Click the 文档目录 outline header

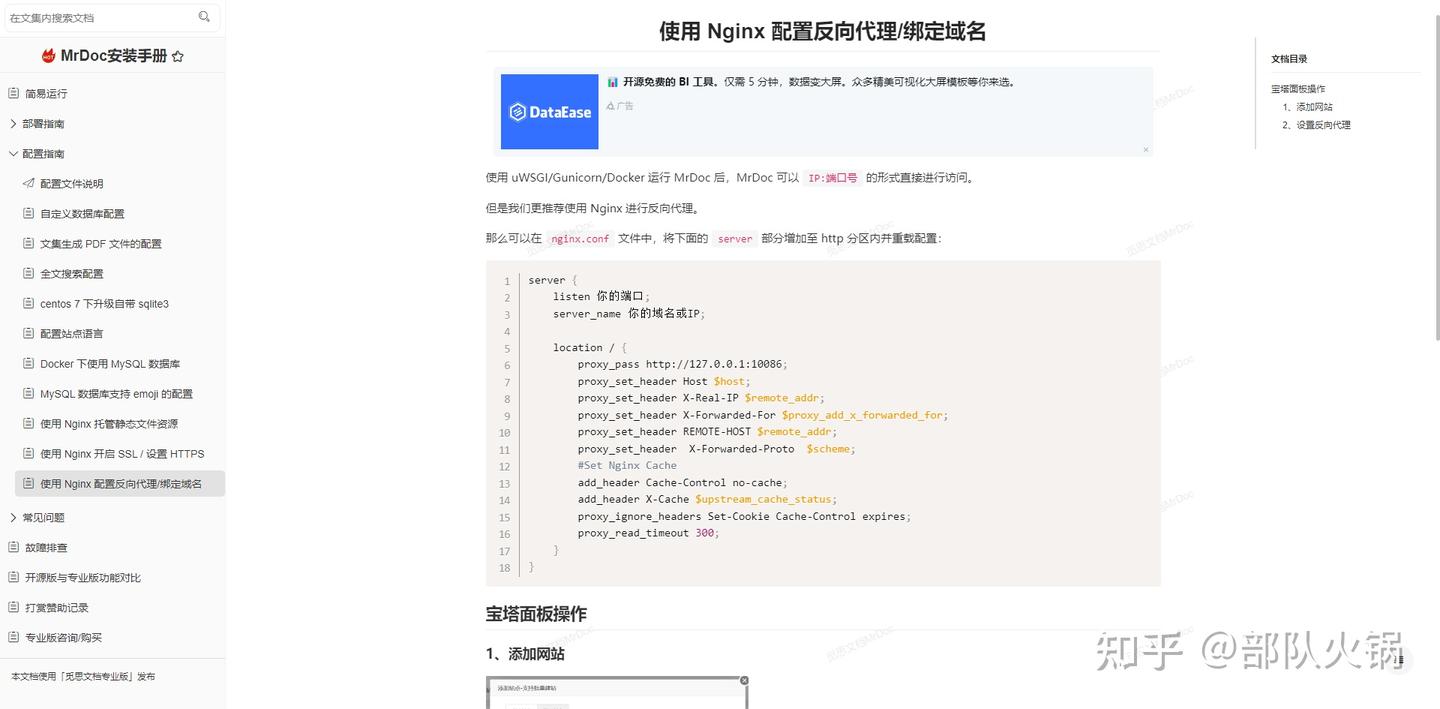1289,59
